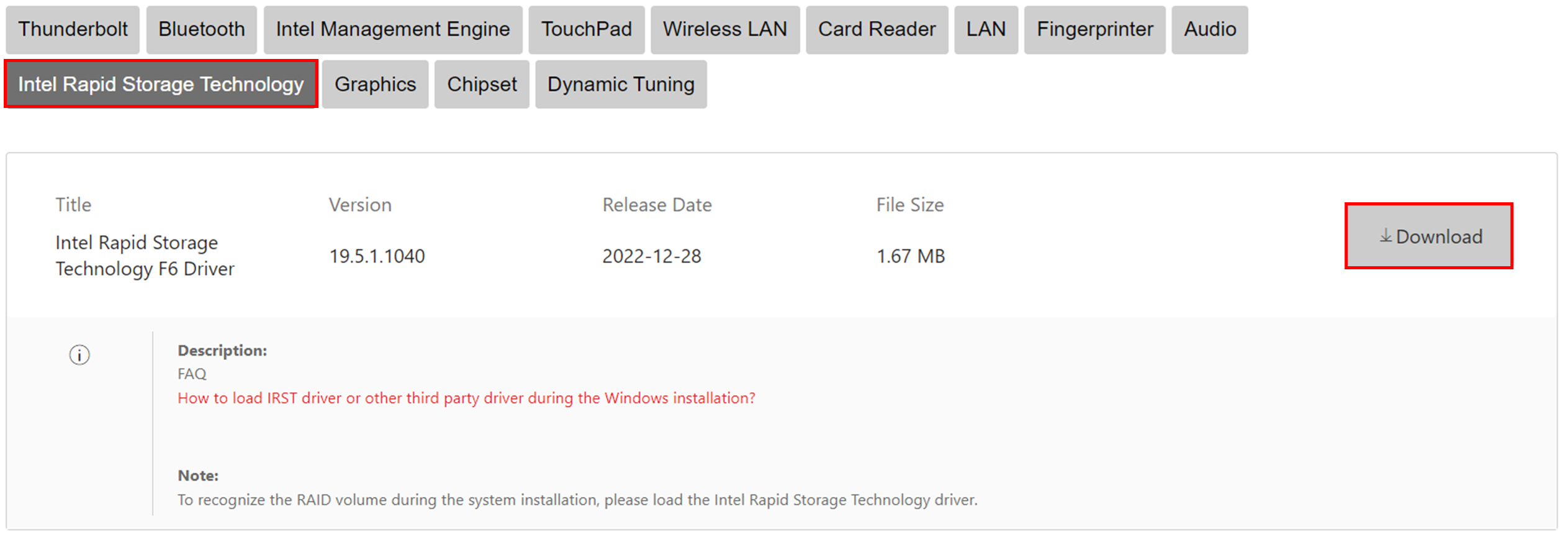Select the Chipset tab
Image resolution: width=1568 pixels, height=538 pixels.
pos(482,84)
